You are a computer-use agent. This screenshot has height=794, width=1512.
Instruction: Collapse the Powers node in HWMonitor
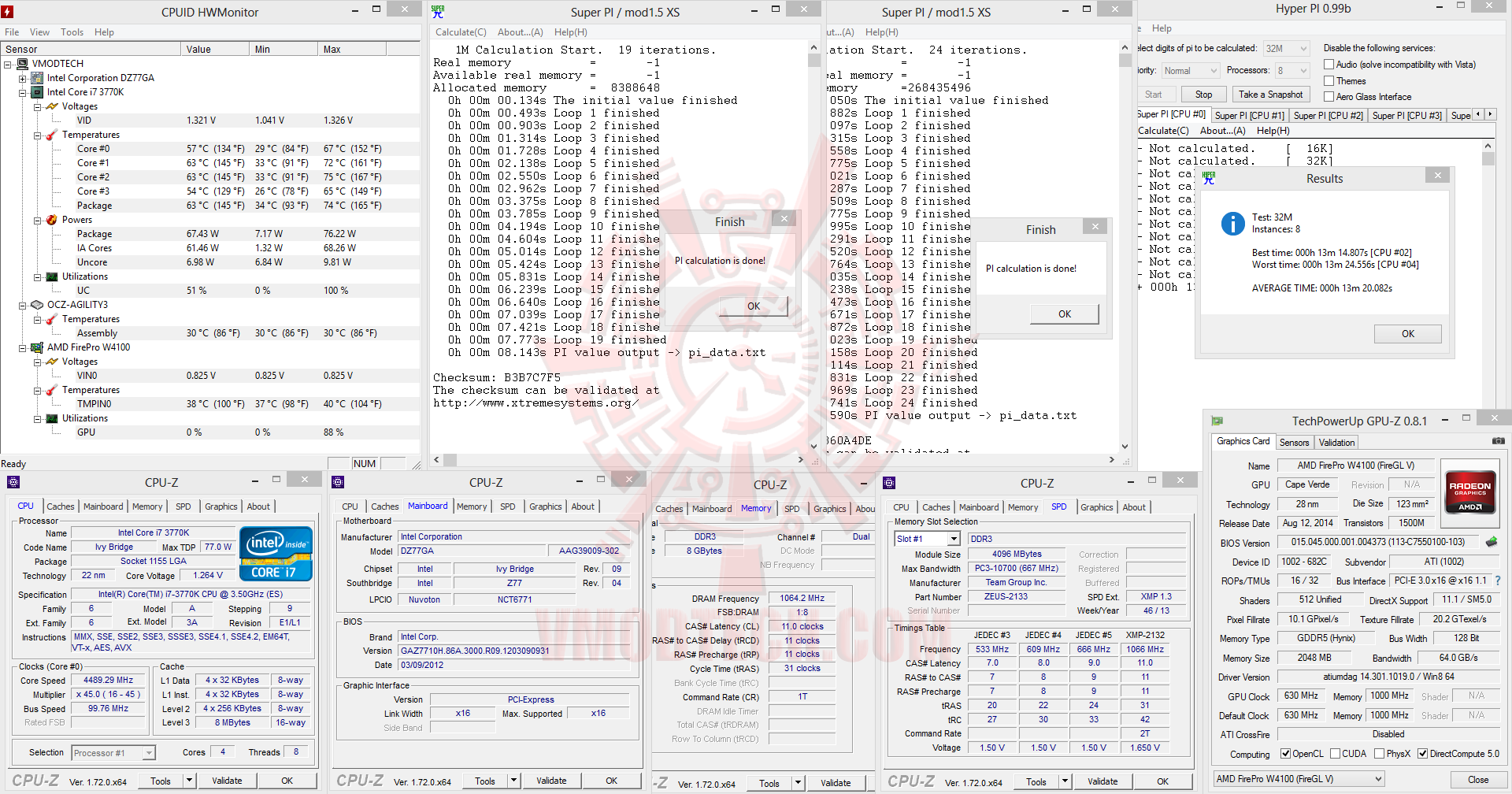pos(37,220)
